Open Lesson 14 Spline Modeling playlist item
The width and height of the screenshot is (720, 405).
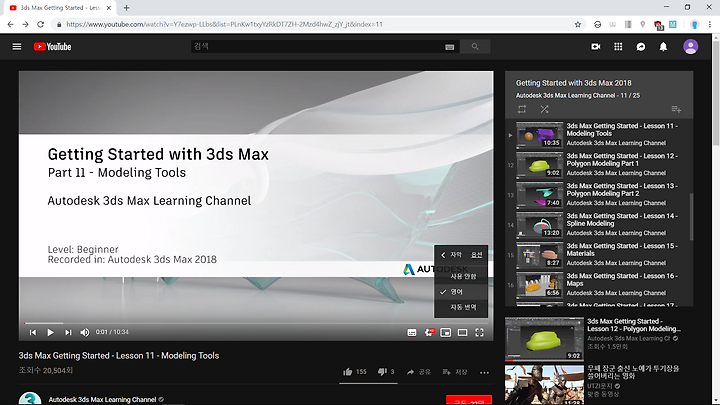pyautogui.click(x=599, y=225)
